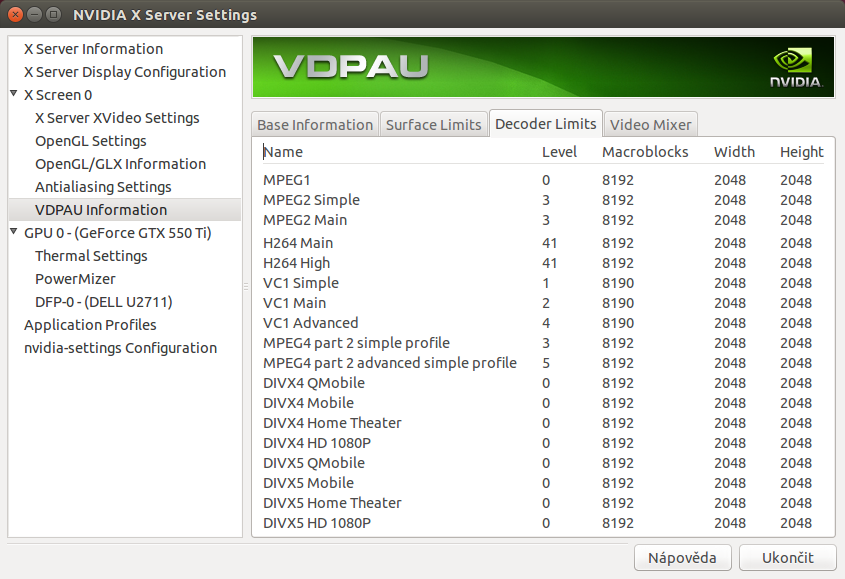Click the Name column header

[283, 152]
